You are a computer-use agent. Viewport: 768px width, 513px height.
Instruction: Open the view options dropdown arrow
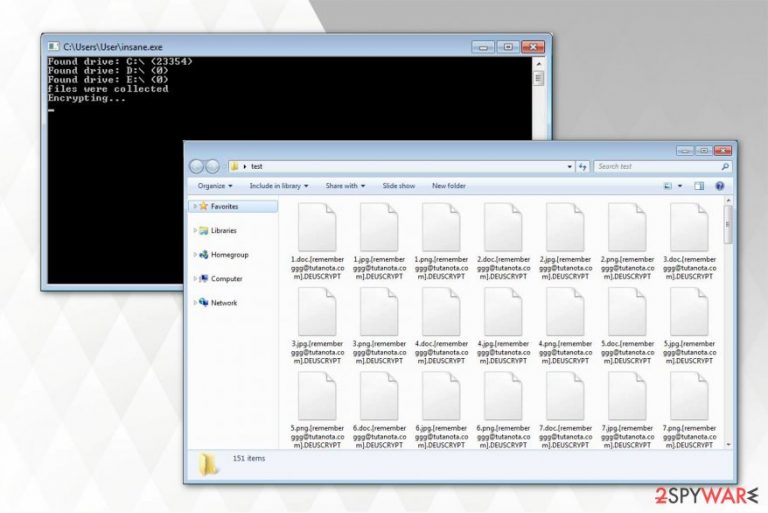coord(679,186)
